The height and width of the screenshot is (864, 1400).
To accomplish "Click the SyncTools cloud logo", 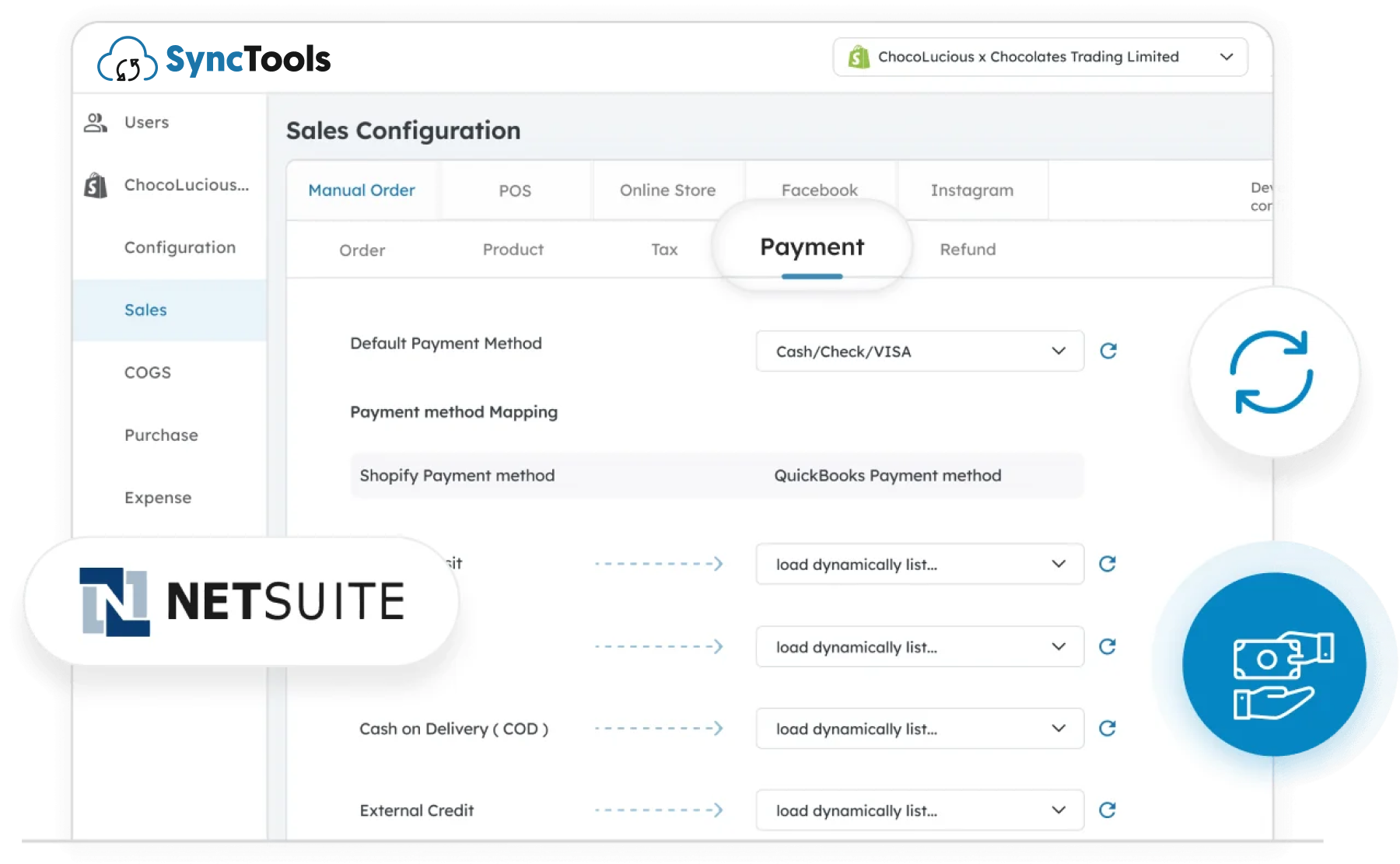I will (x=126, y=60).
